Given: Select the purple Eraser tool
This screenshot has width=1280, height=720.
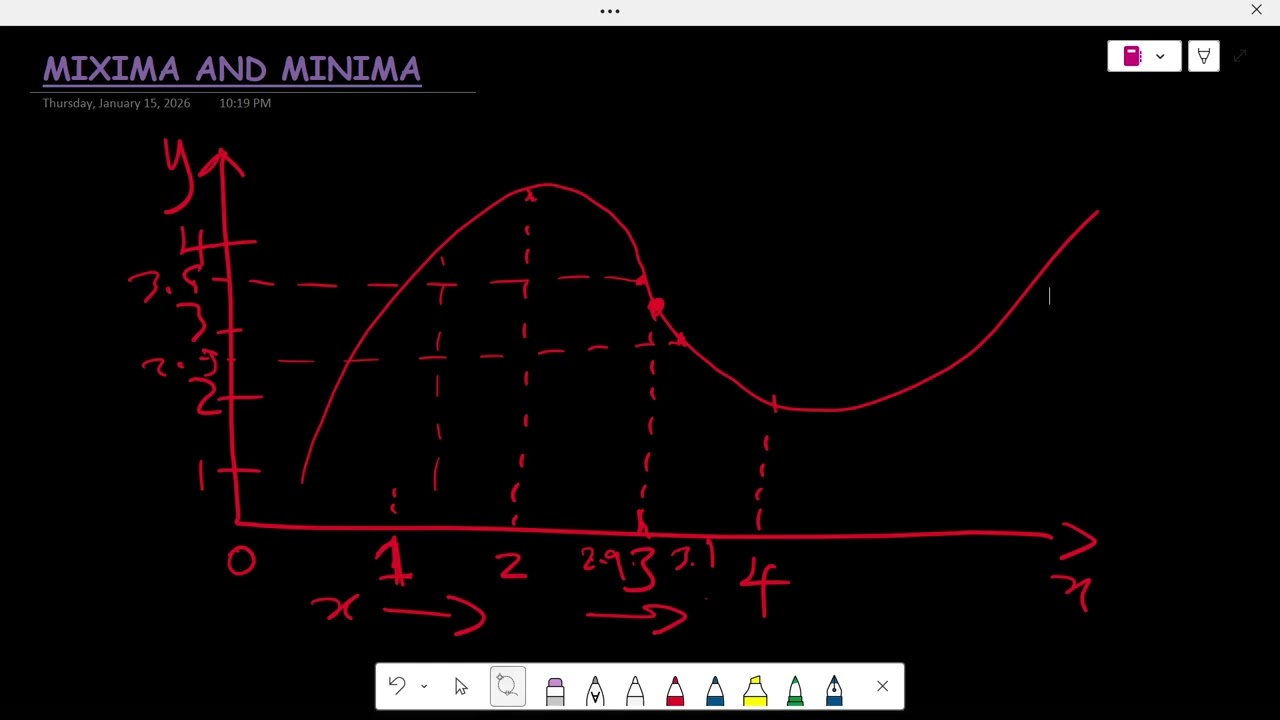Looking at the screenshot, I should point(555,690).
